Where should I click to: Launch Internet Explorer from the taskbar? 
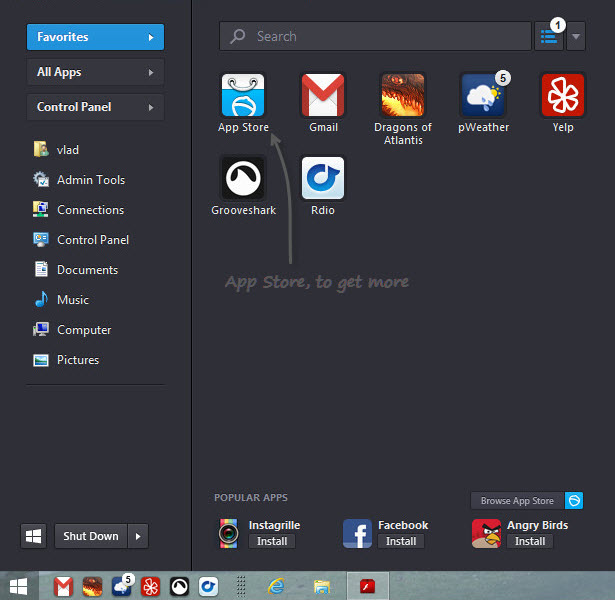point(276,587)
